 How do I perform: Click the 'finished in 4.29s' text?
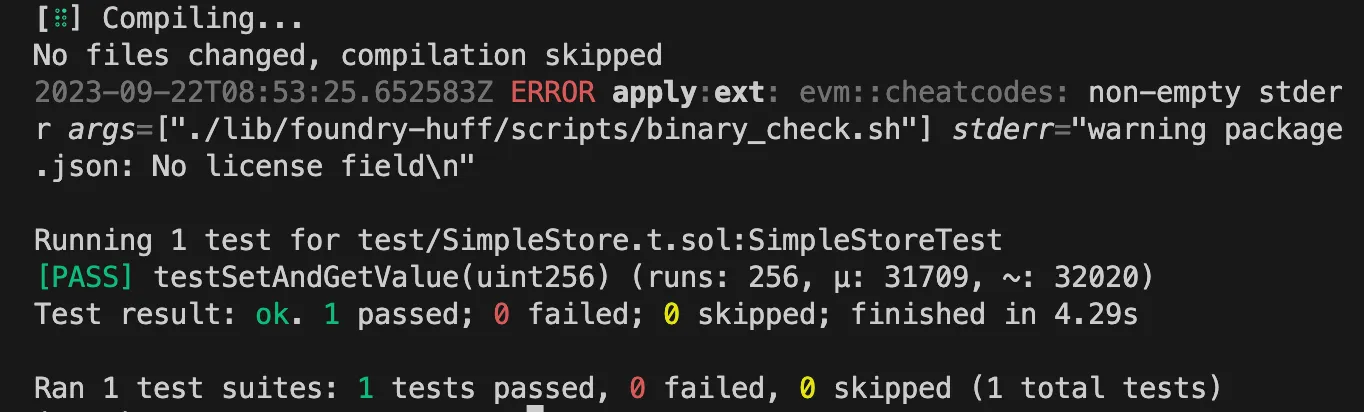pyautogui.click(x=994, y=314)
